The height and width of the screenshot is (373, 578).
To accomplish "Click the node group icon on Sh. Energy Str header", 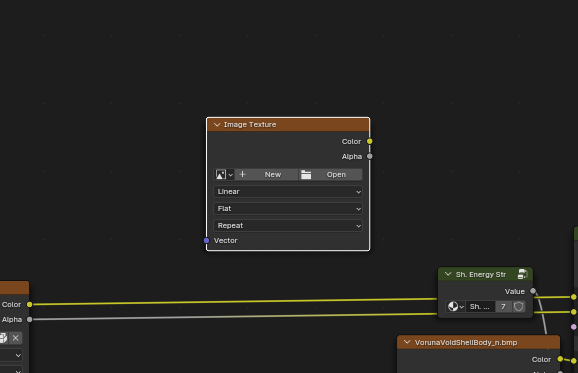I will pos(522,274).
